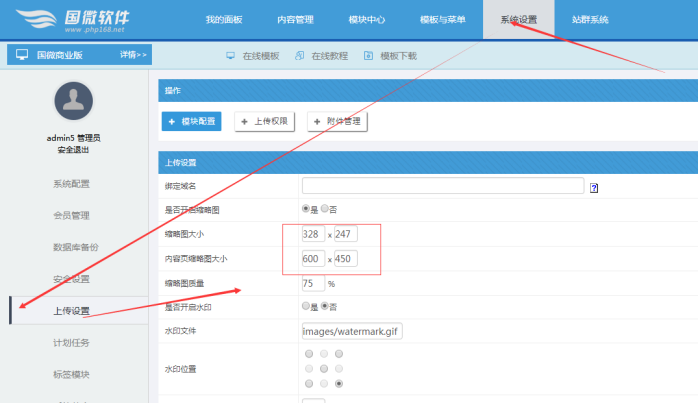Click the 安全退出 link

(x=73, y=150)
